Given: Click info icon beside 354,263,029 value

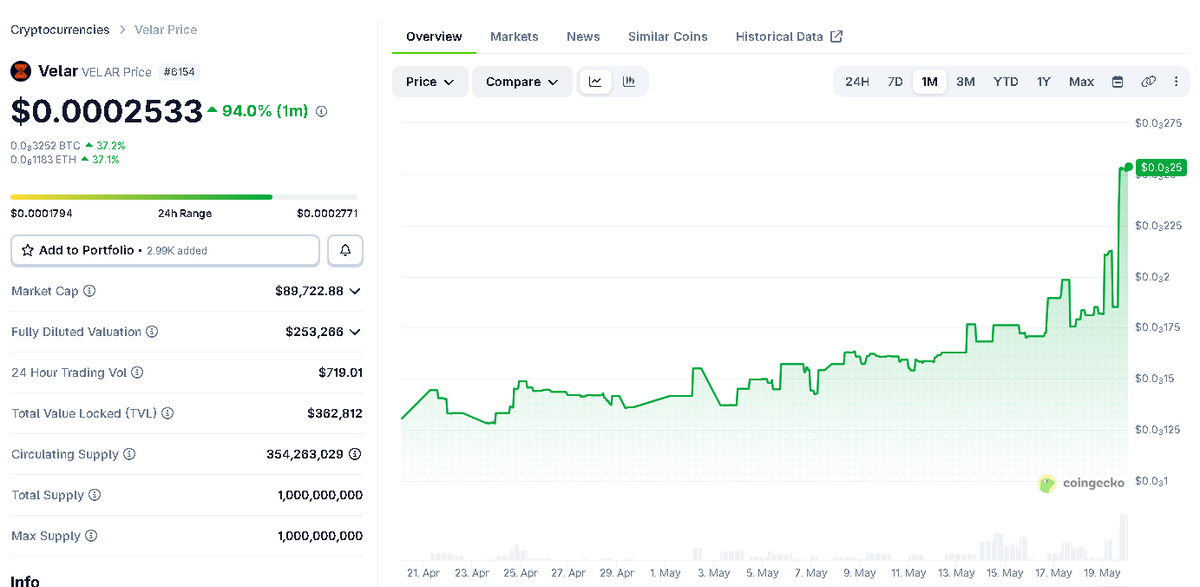Looking at the screenshot, I should click(x=355, y=454).
